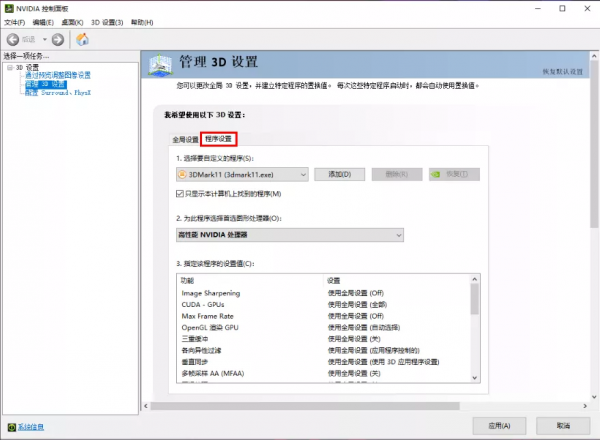
Task: Click the settings list vertical scrollbar thumb
Action: [x=474, y=299]
